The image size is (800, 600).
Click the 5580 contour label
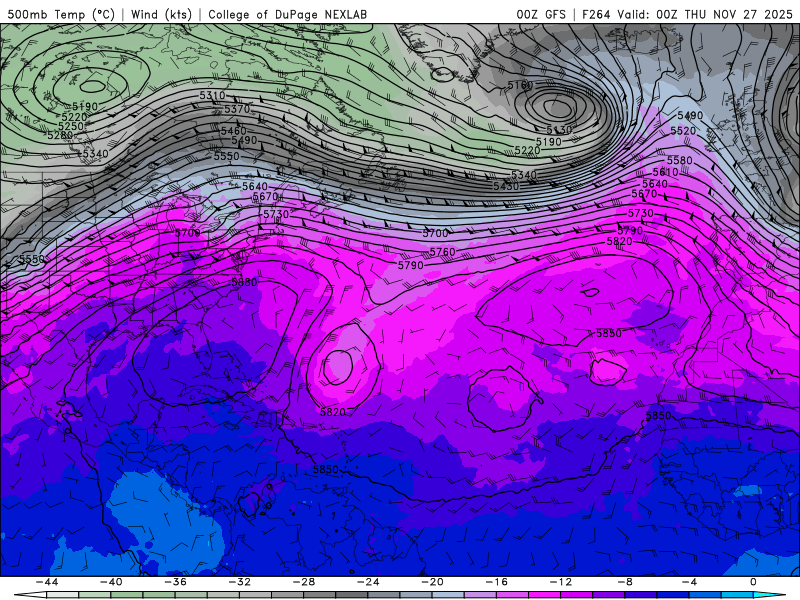(680, 161)
